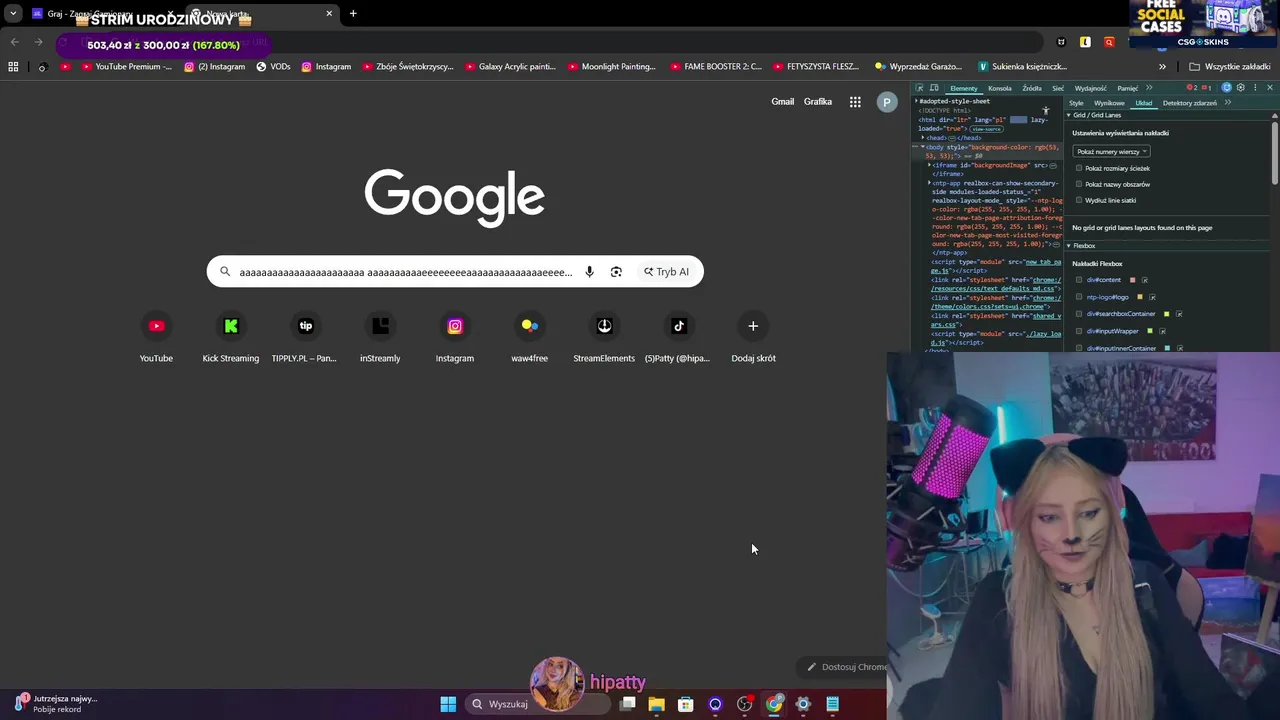Click the Chrome icon in taskbar
The width and height of the screenshot is (1280, 720).
[773, 704]
